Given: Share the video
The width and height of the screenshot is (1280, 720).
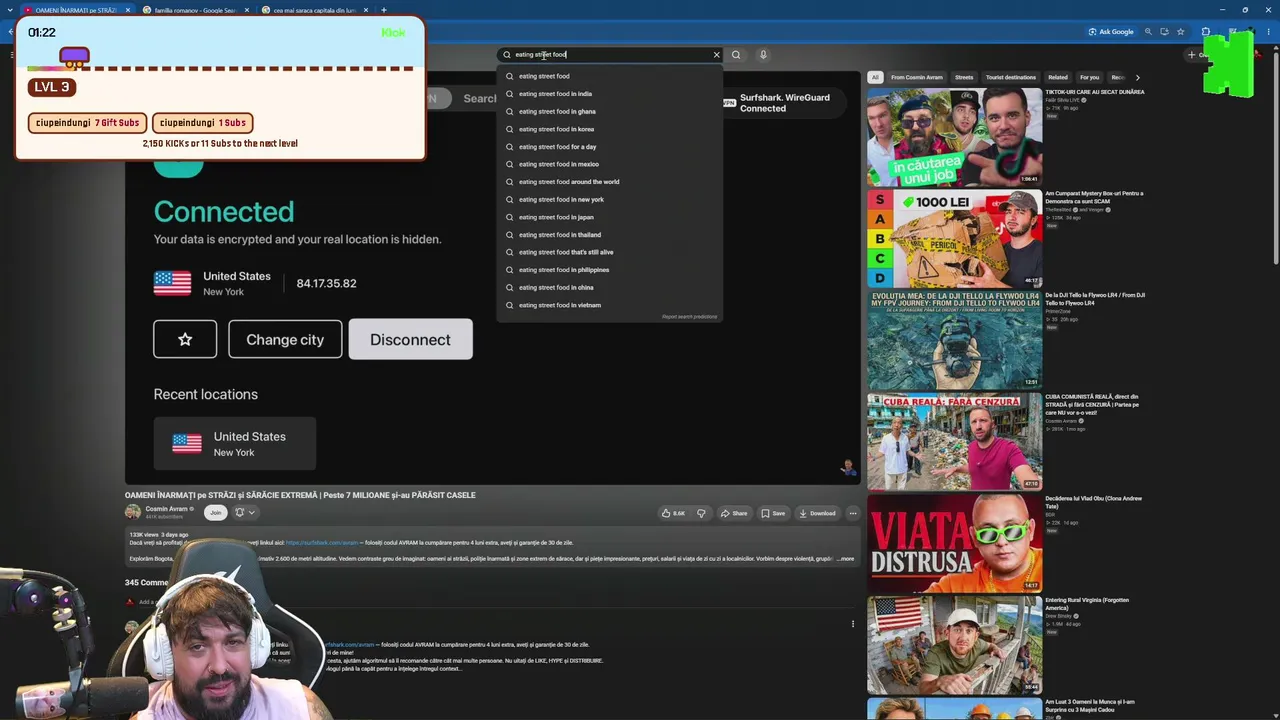Looking at the screenshot, I should (734, 513).
